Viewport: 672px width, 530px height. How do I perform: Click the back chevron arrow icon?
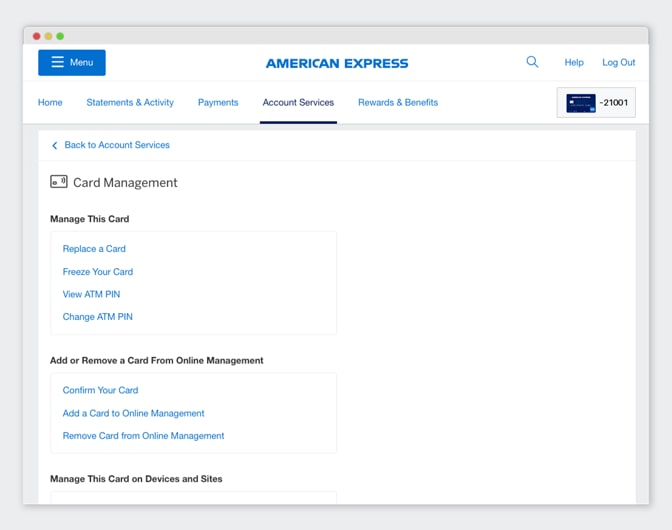pos(54,146)
